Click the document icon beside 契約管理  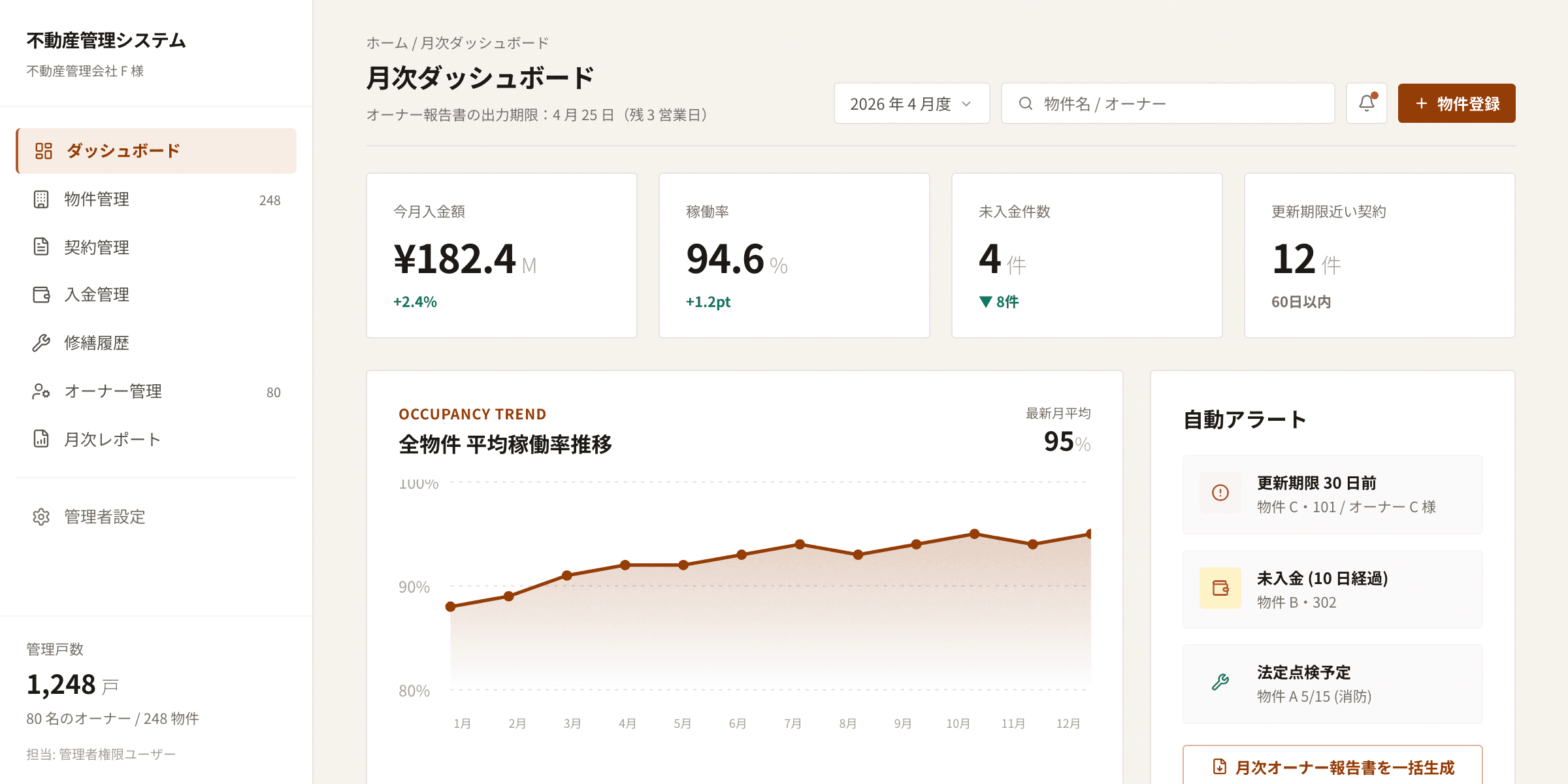pyautogui.click(x=41, y=247)
